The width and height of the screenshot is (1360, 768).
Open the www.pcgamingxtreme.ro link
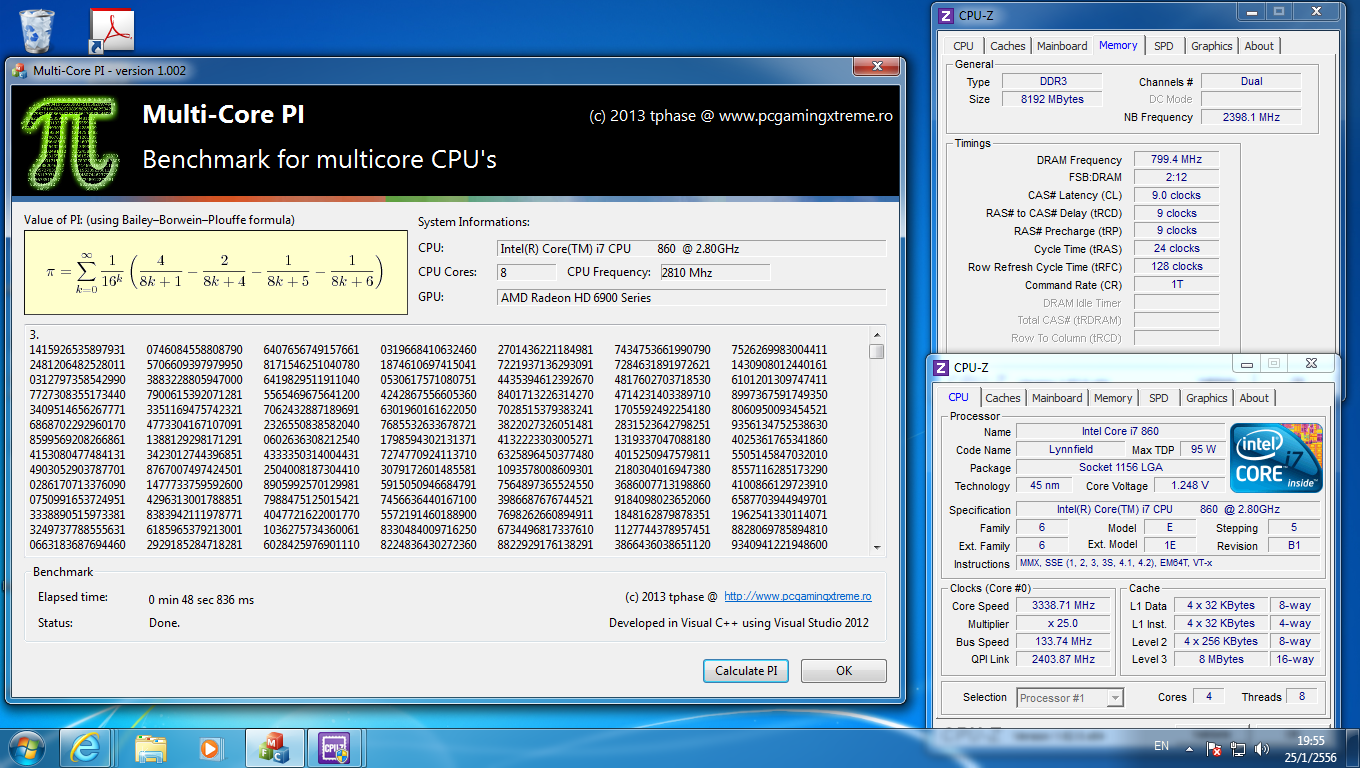797,597
